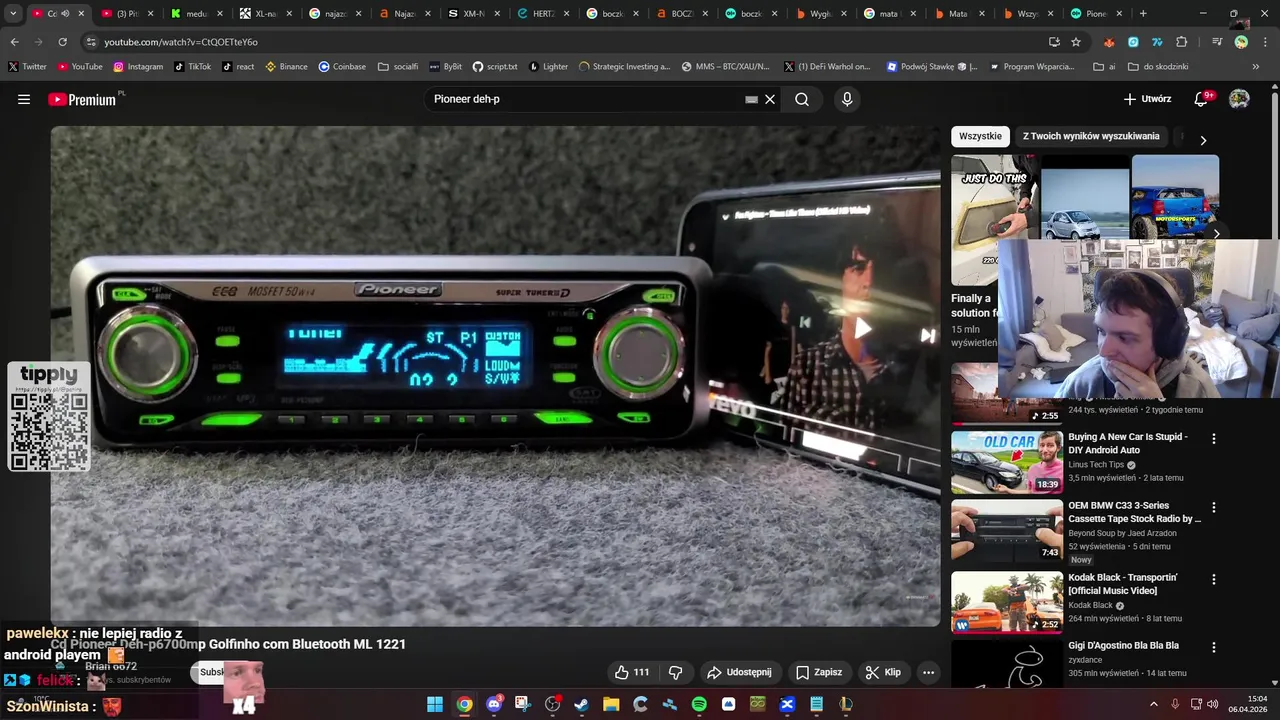Open Chrome extensions puzzle icon

coord(1182,42)
